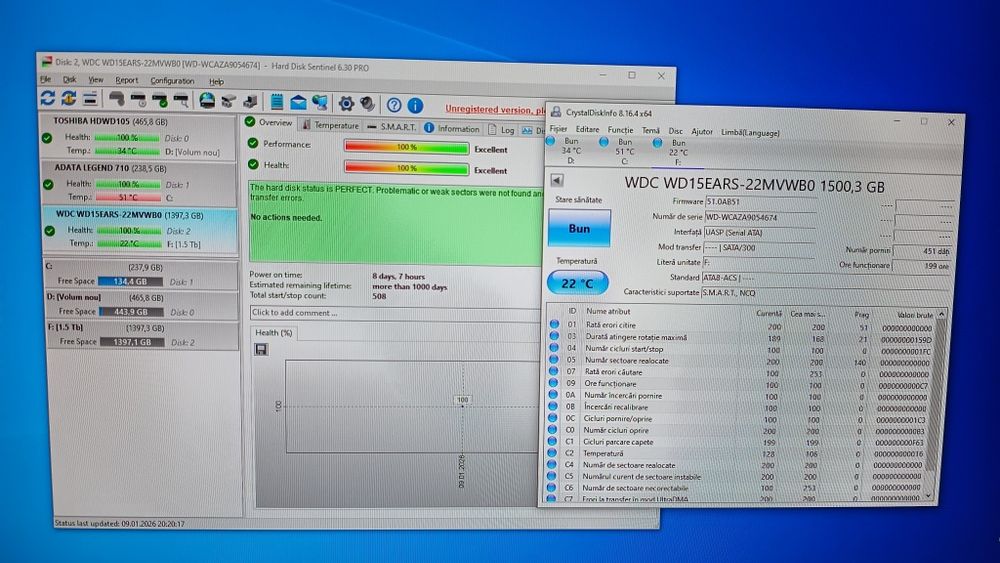
Task: Open the Disk menu in Hard Disk Sentinel
Action: tap(70, 80)
